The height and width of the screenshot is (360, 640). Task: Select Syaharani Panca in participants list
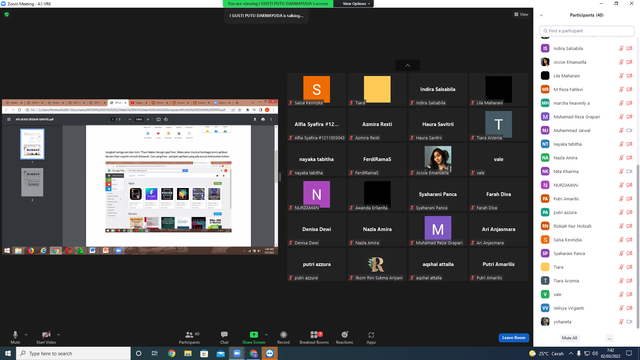pos(586,253)
